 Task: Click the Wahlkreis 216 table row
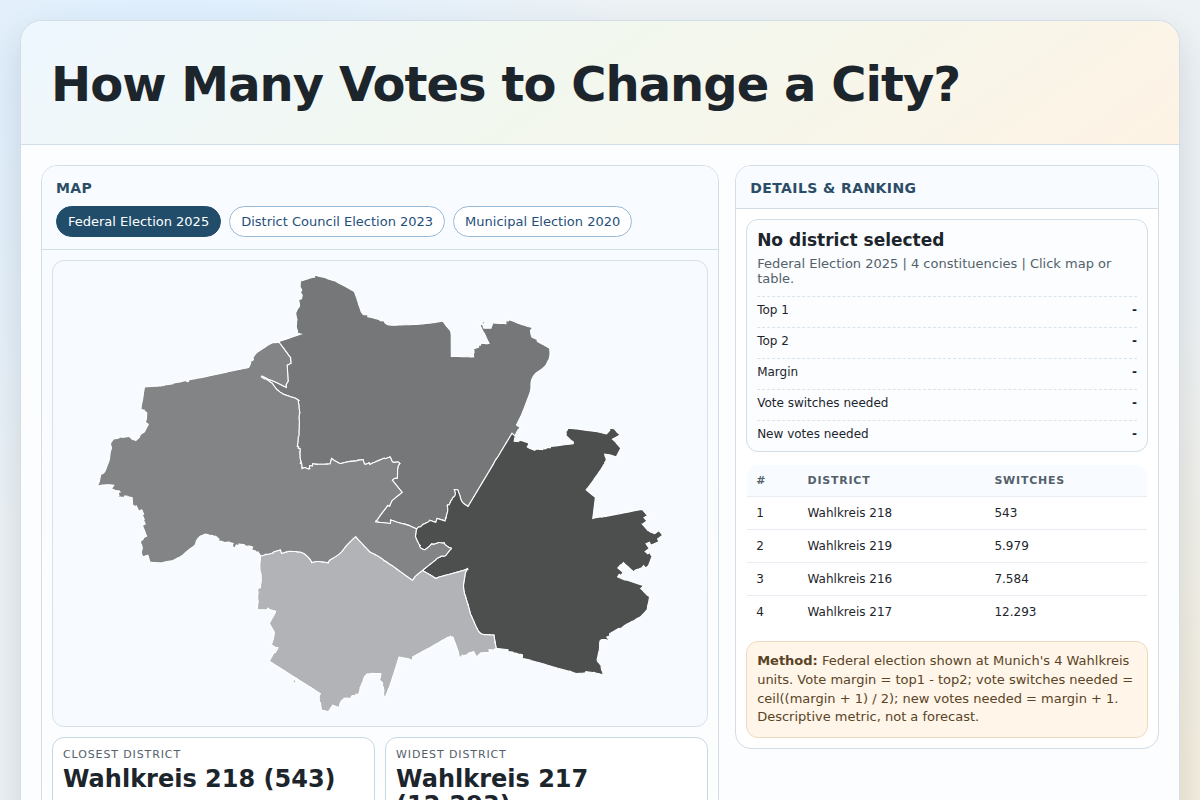pyautogui.click(x=849, y=578)
